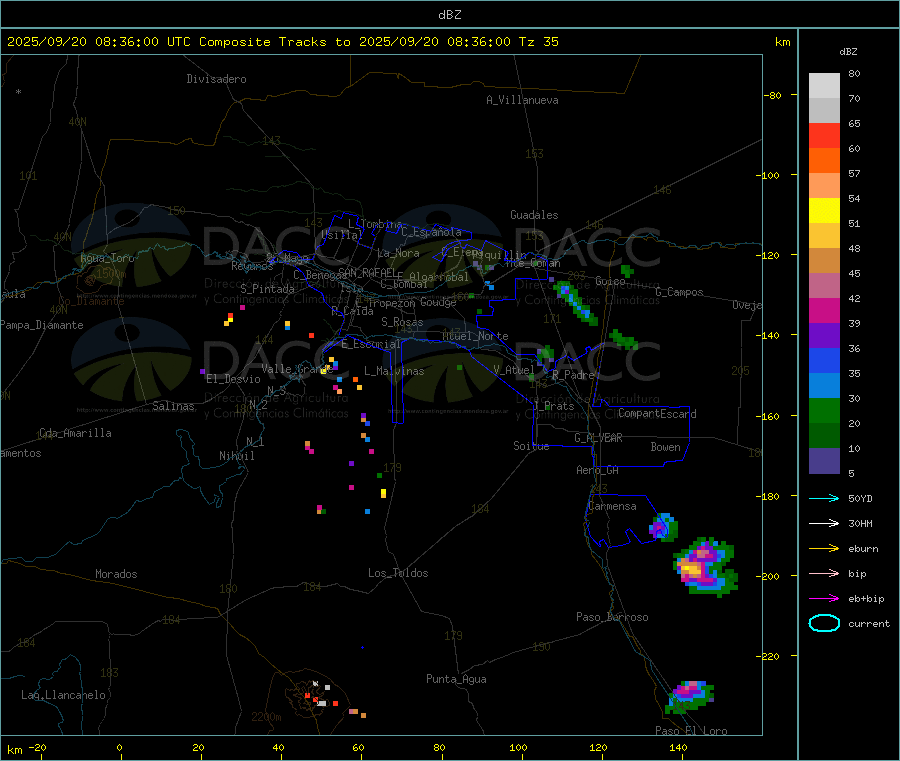Click the 'Valle_Grande' map label

(297, 368)
